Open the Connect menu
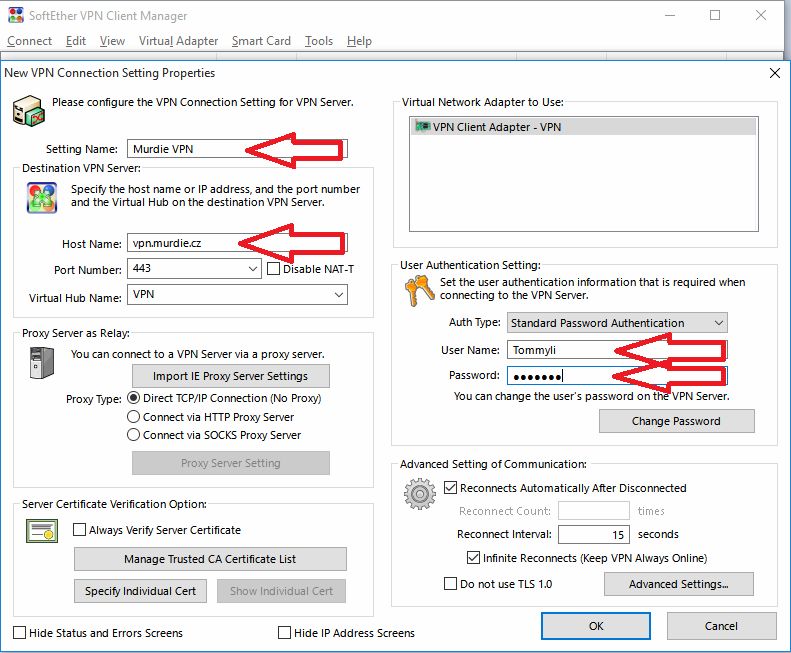791x653 pixels. pyautogui.click(x=29, y=41)
